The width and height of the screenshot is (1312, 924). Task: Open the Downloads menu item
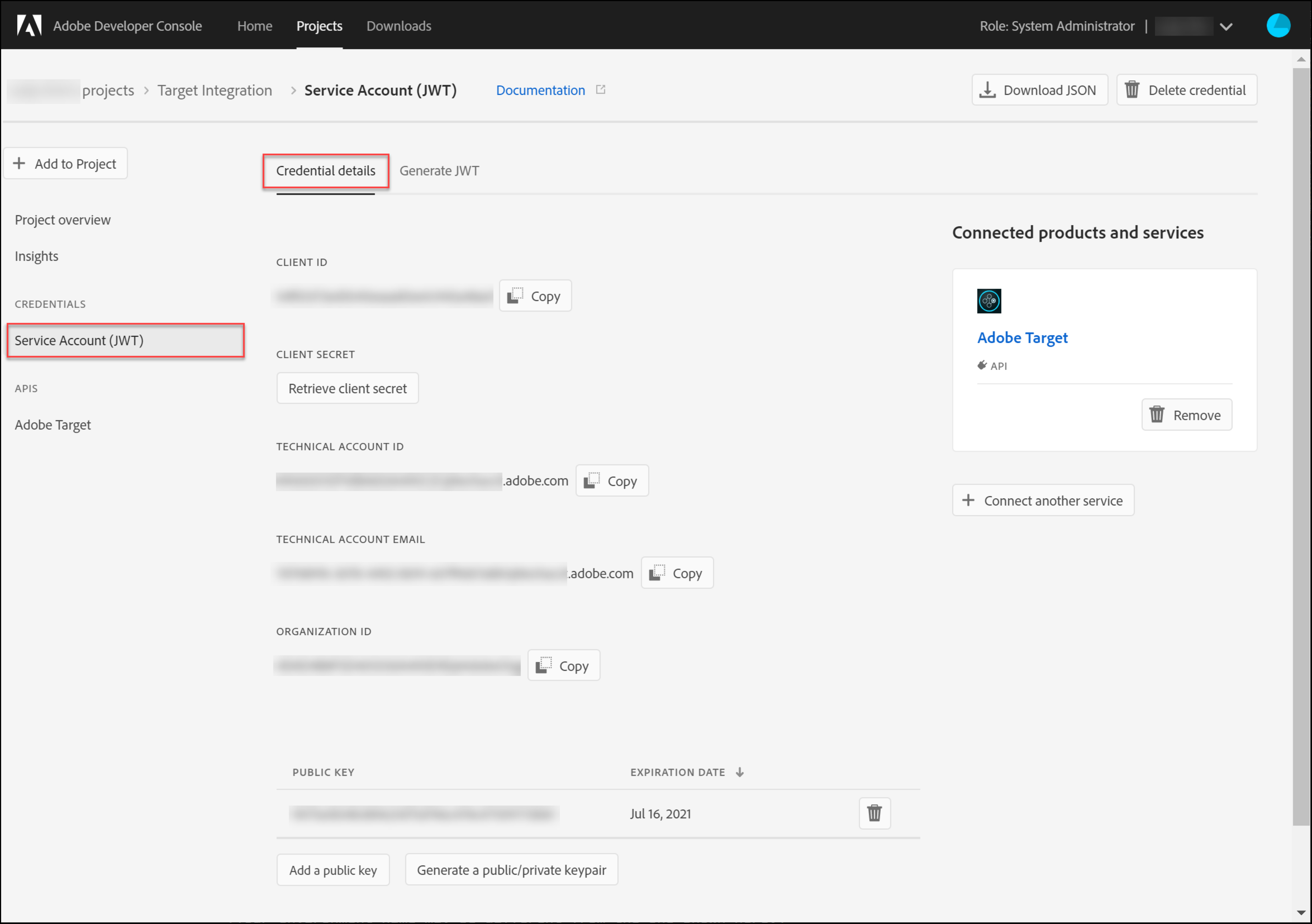(x=398, y=26)
